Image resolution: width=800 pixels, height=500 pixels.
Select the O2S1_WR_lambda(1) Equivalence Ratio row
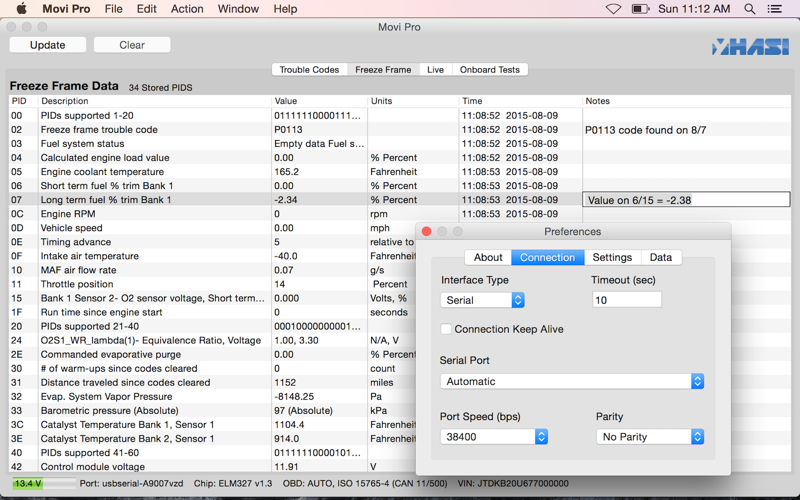212,340
